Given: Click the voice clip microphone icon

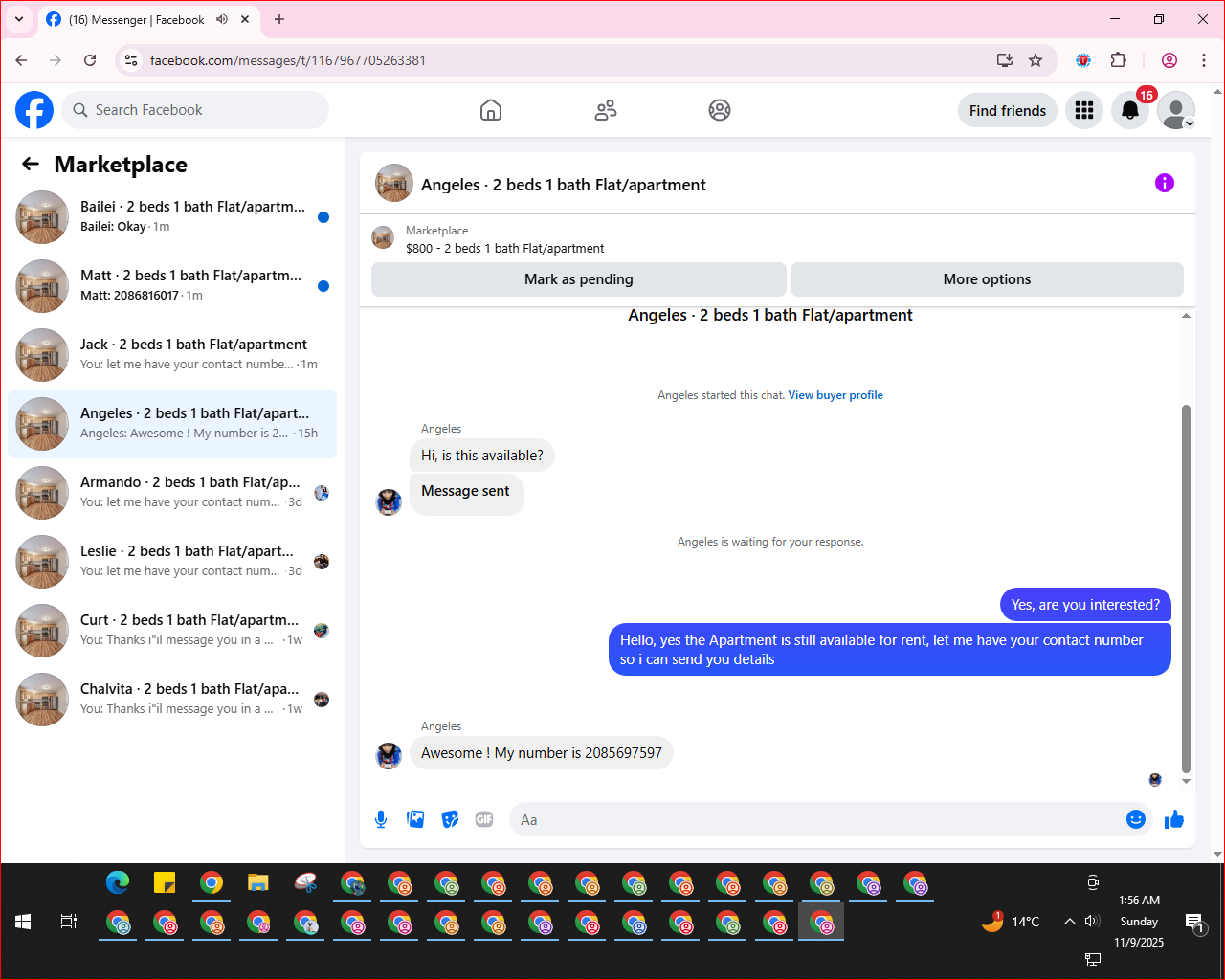Looking at the screenshot, I should 381,819.
